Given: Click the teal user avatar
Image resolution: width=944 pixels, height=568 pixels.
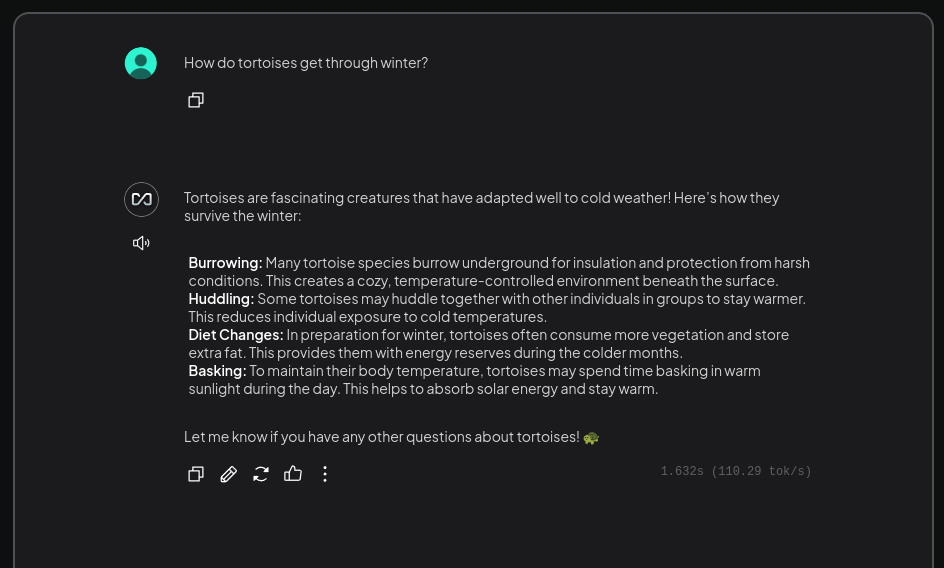Looking at the screenshot, I should click(141, 63).
